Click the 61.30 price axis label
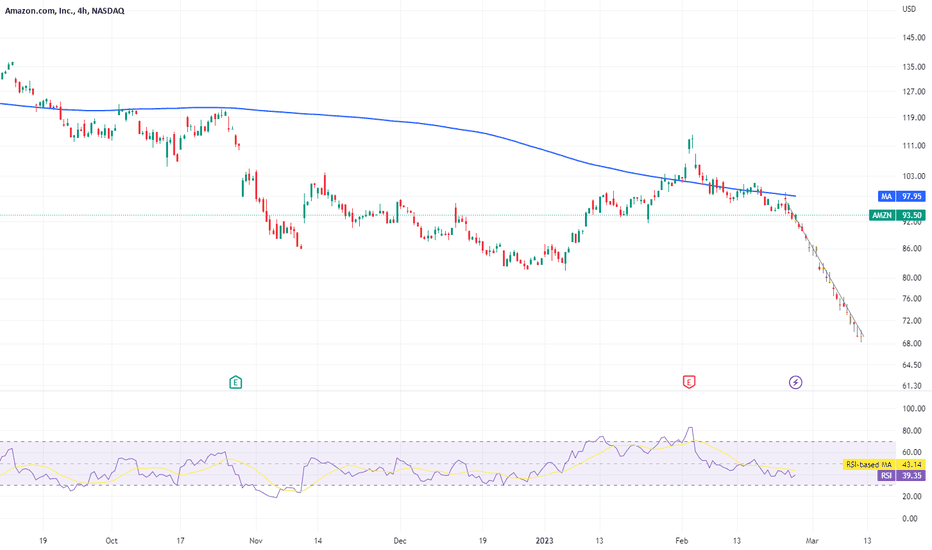This screenshot has height=550, width=932. click(x=912, y=386)
